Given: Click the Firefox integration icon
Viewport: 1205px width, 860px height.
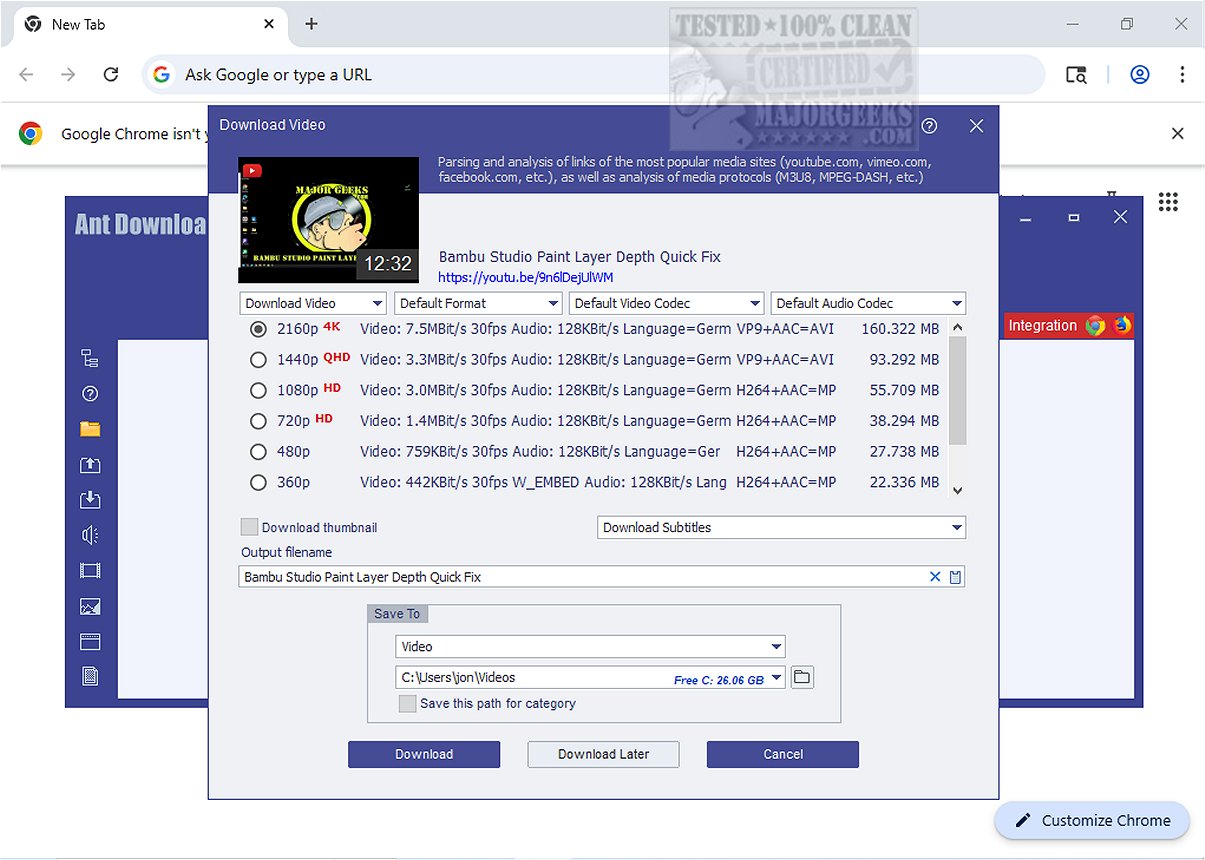Looking at the screenshot, I should pyautogui.click(x=1122, y=325).
